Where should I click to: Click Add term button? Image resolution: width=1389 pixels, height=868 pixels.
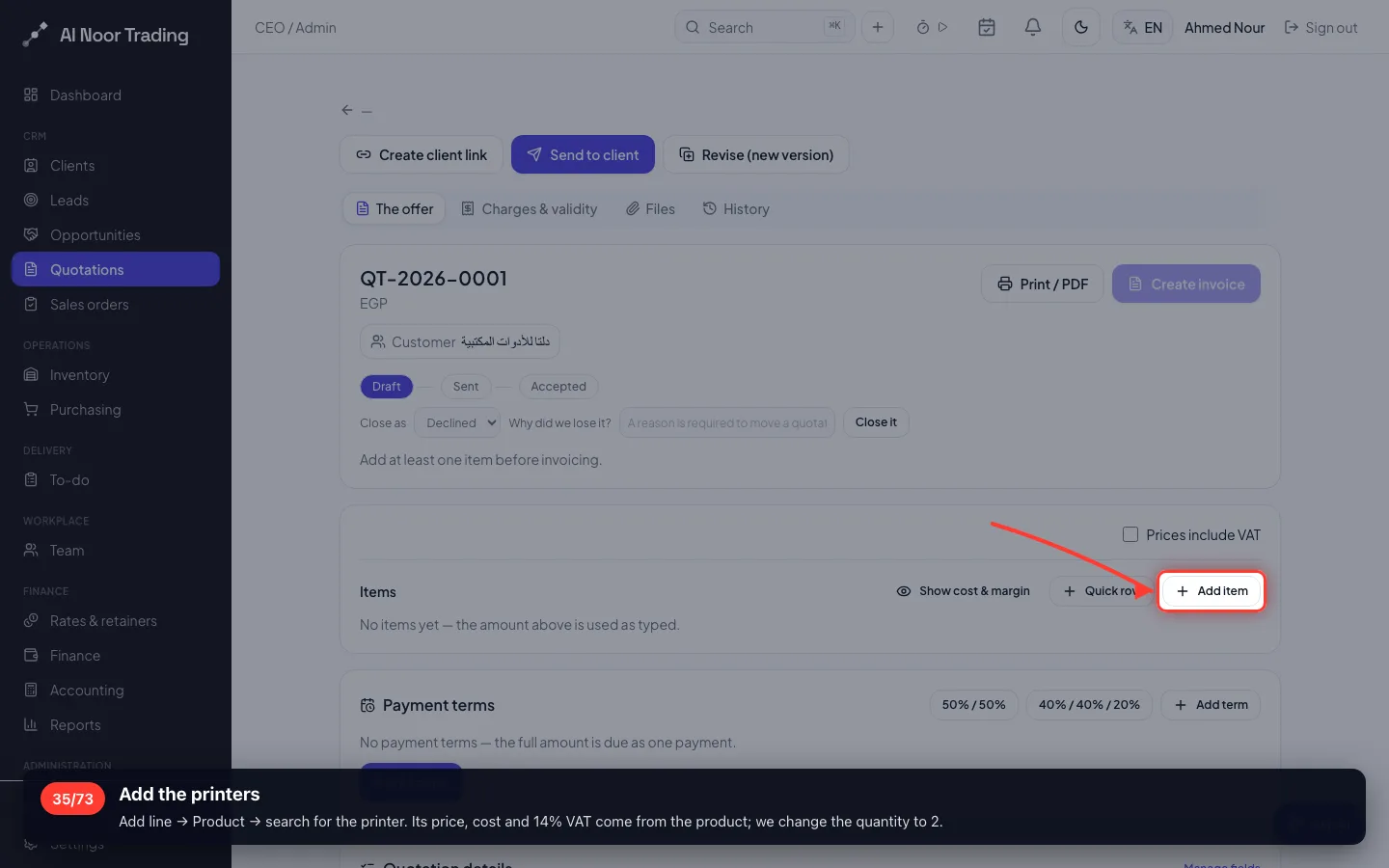(1211, 705)
